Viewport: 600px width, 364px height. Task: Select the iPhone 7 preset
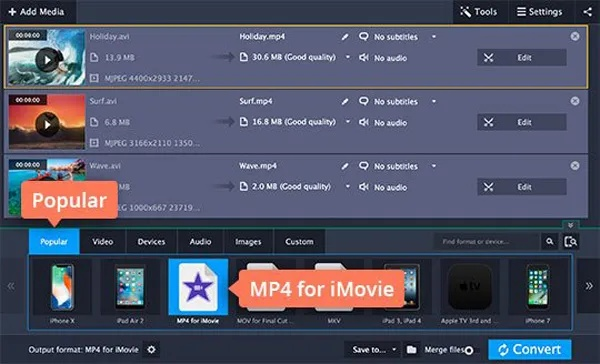click(x=538, y=292)
